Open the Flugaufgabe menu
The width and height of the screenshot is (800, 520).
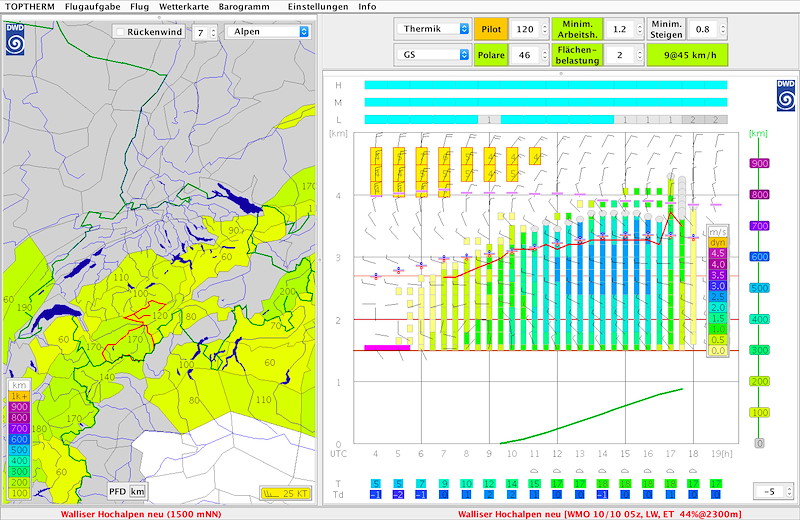[x=92, y=7]
